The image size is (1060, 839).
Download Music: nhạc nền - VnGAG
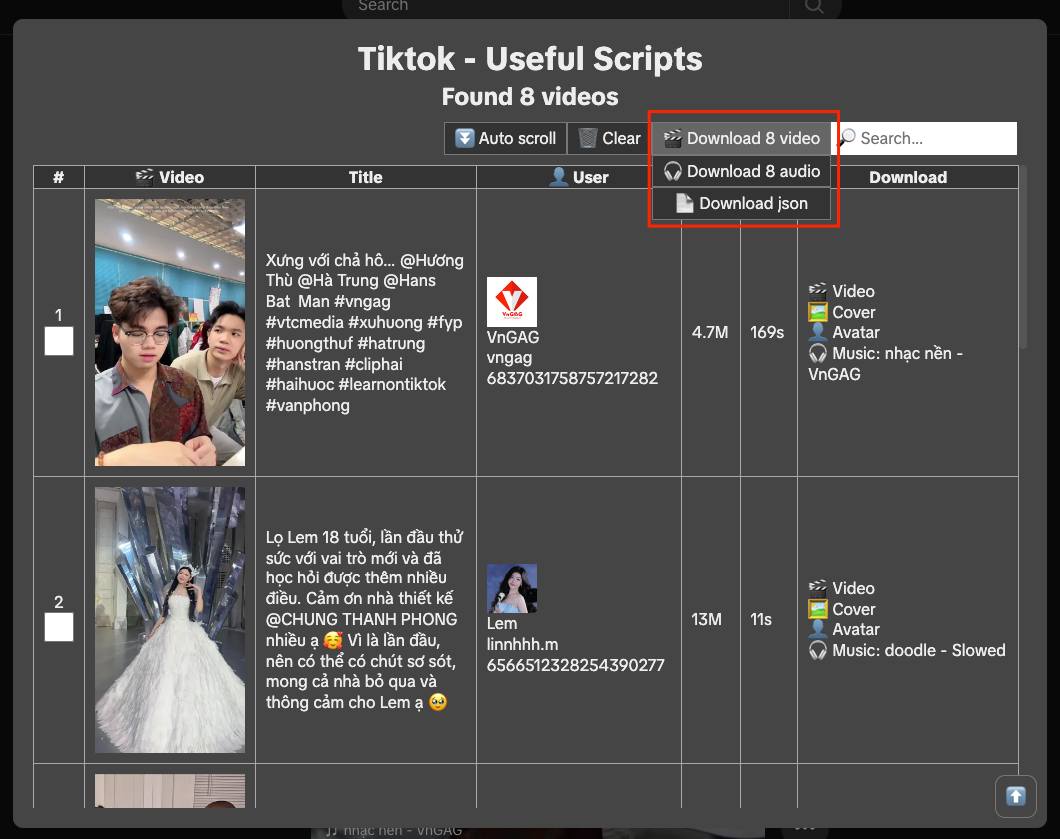tap(886, 364)
